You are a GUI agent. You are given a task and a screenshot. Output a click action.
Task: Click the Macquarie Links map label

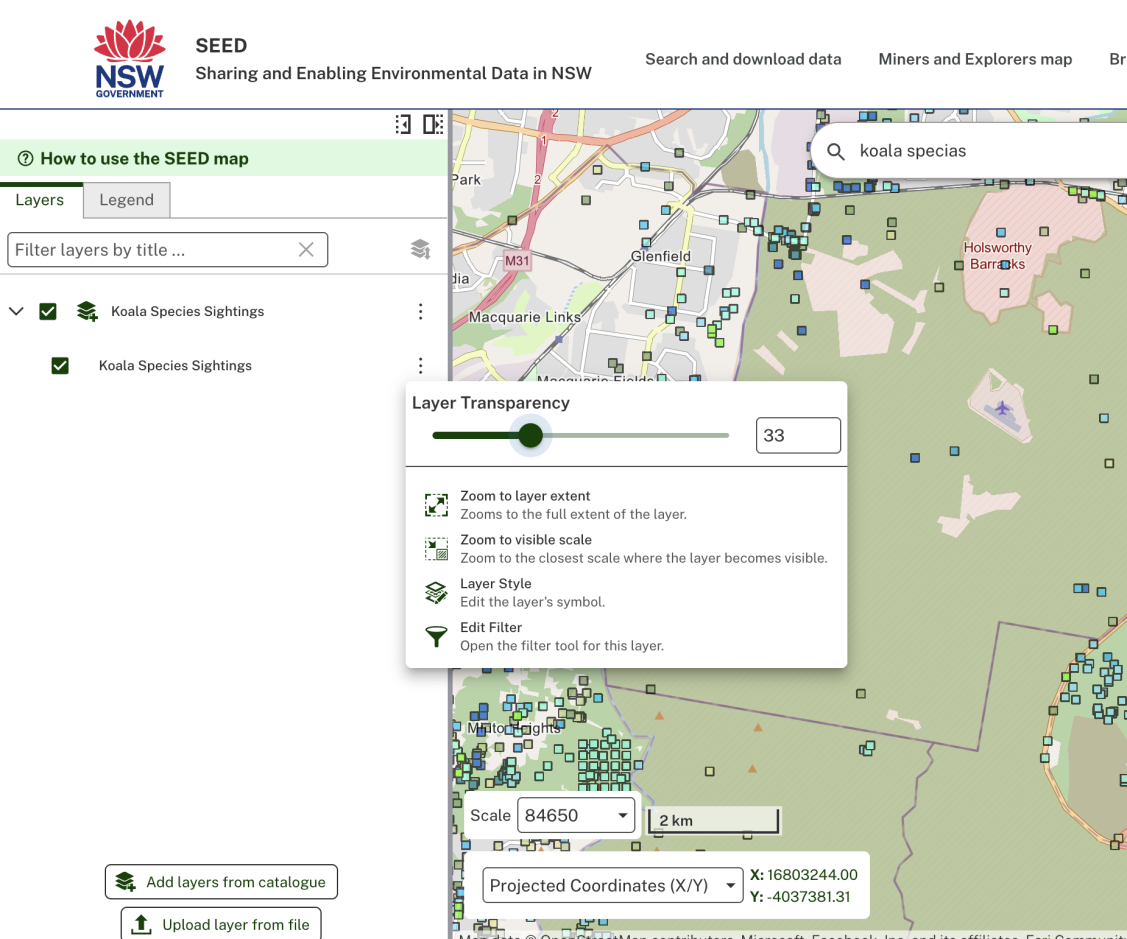coord(525,317)
